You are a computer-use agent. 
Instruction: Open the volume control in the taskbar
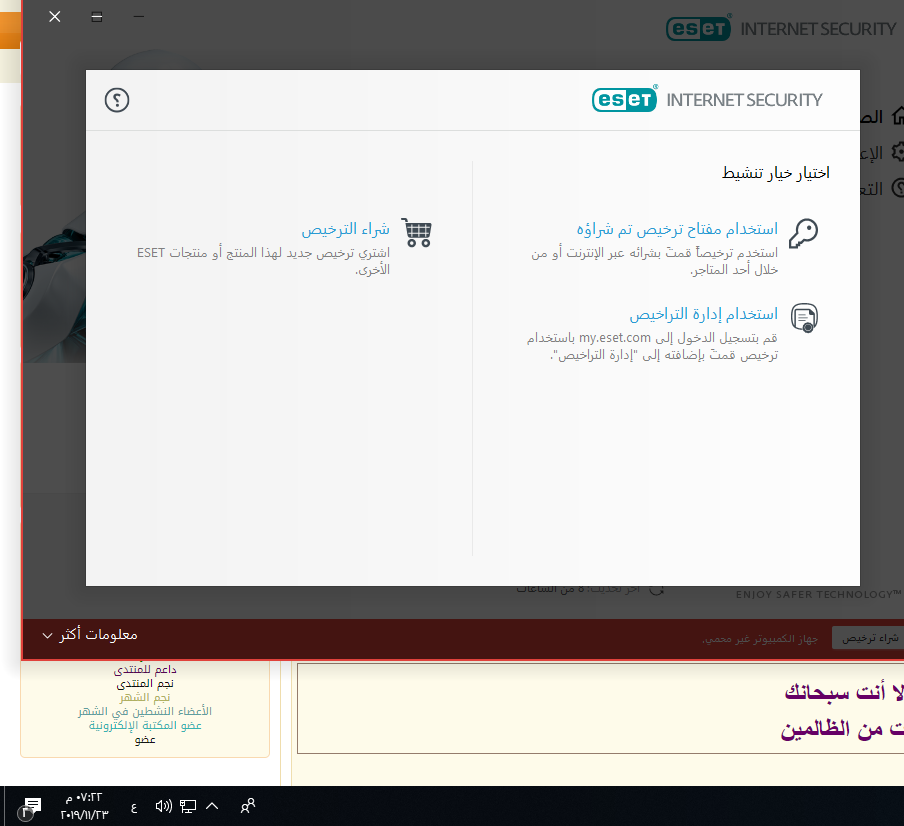tap(164, 806)
